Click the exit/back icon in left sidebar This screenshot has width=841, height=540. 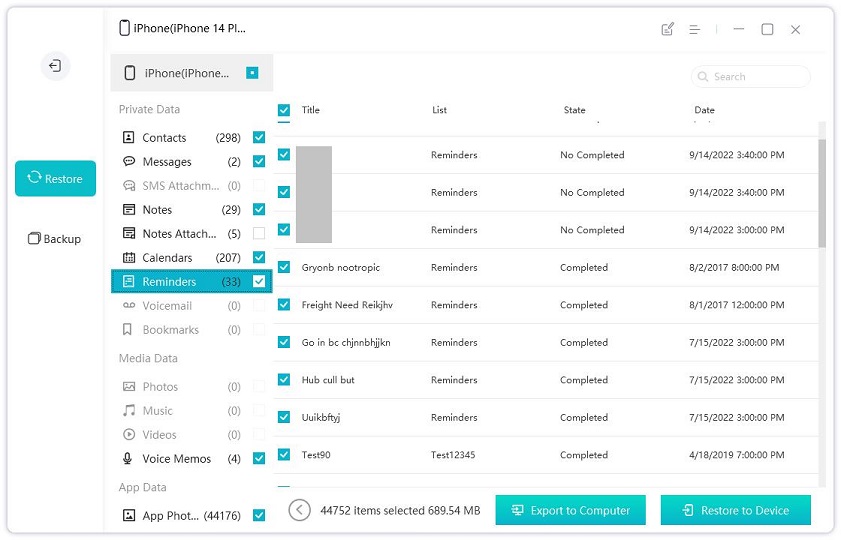[x=55, y=66]
